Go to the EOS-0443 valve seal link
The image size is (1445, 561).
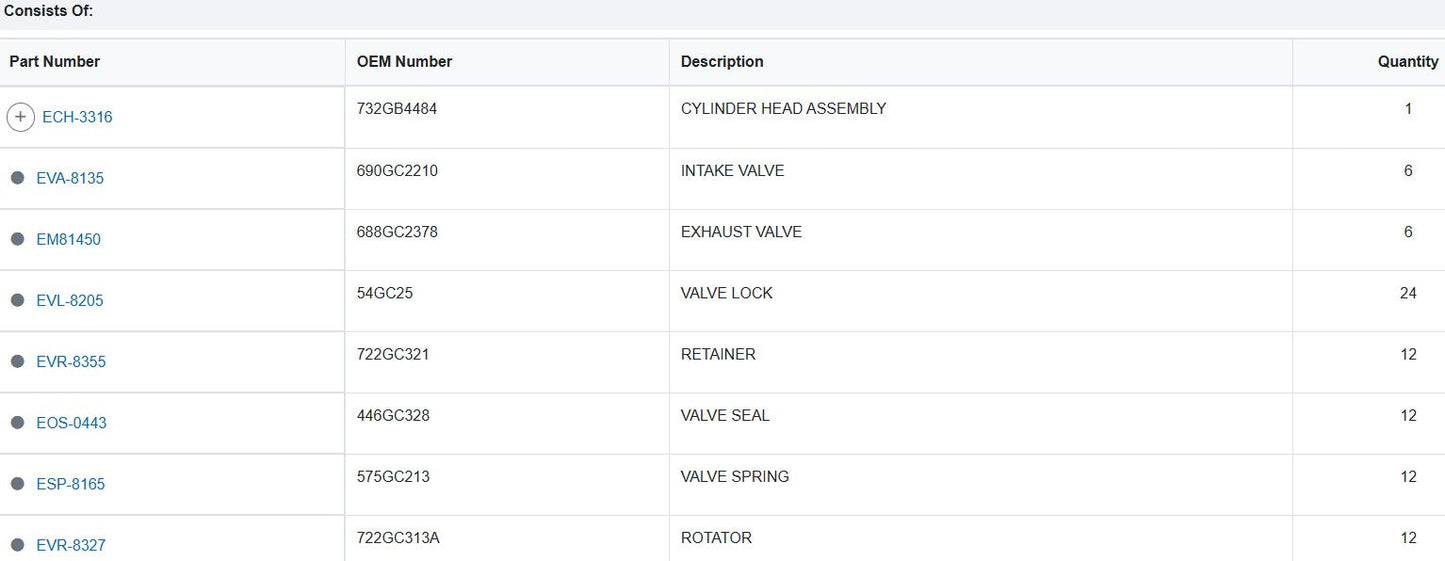pyautogui.click(x=71, y=422)
